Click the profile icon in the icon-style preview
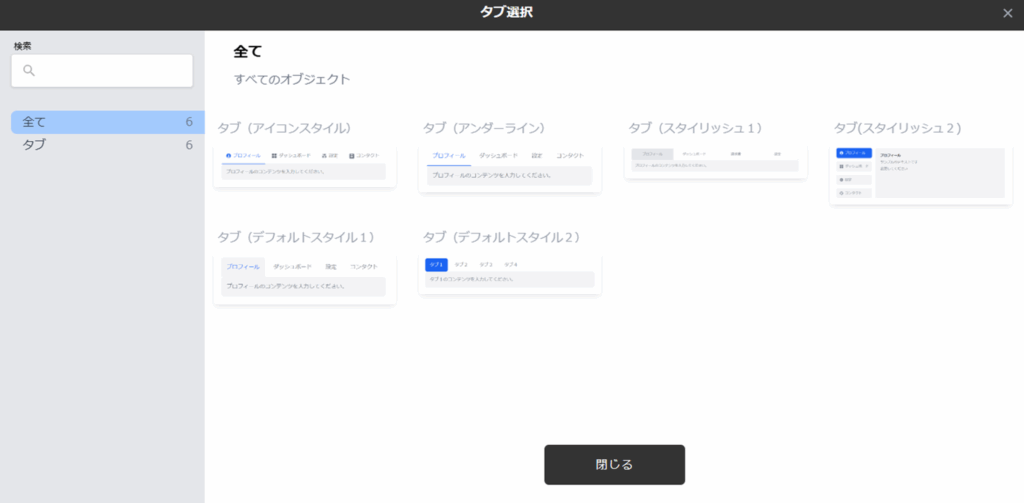 pyautogui.click(x=228, y=156)
